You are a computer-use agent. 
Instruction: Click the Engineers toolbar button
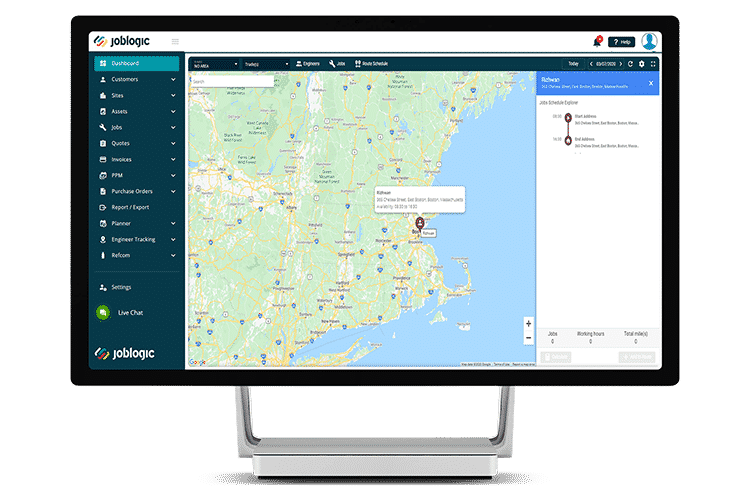point(308,64)
